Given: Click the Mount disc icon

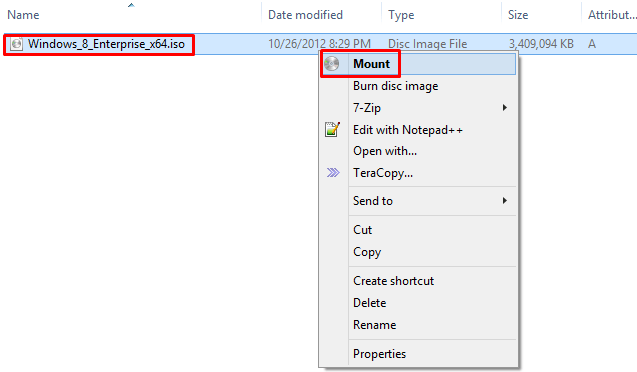Looking at the screenshot, I should pos(332,64).
